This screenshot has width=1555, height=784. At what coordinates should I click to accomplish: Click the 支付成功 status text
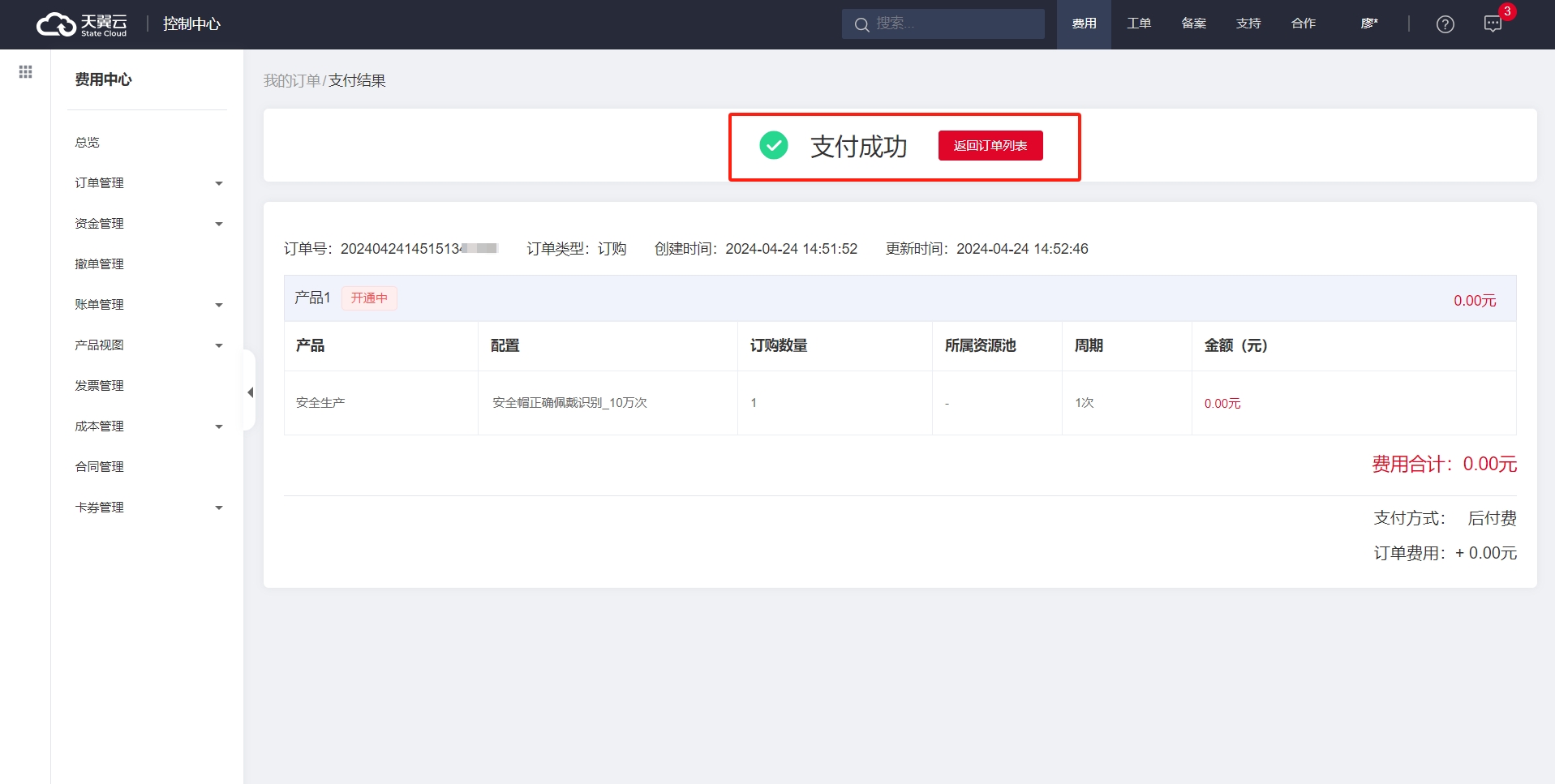pyautogui.click(x=859, y=146)
